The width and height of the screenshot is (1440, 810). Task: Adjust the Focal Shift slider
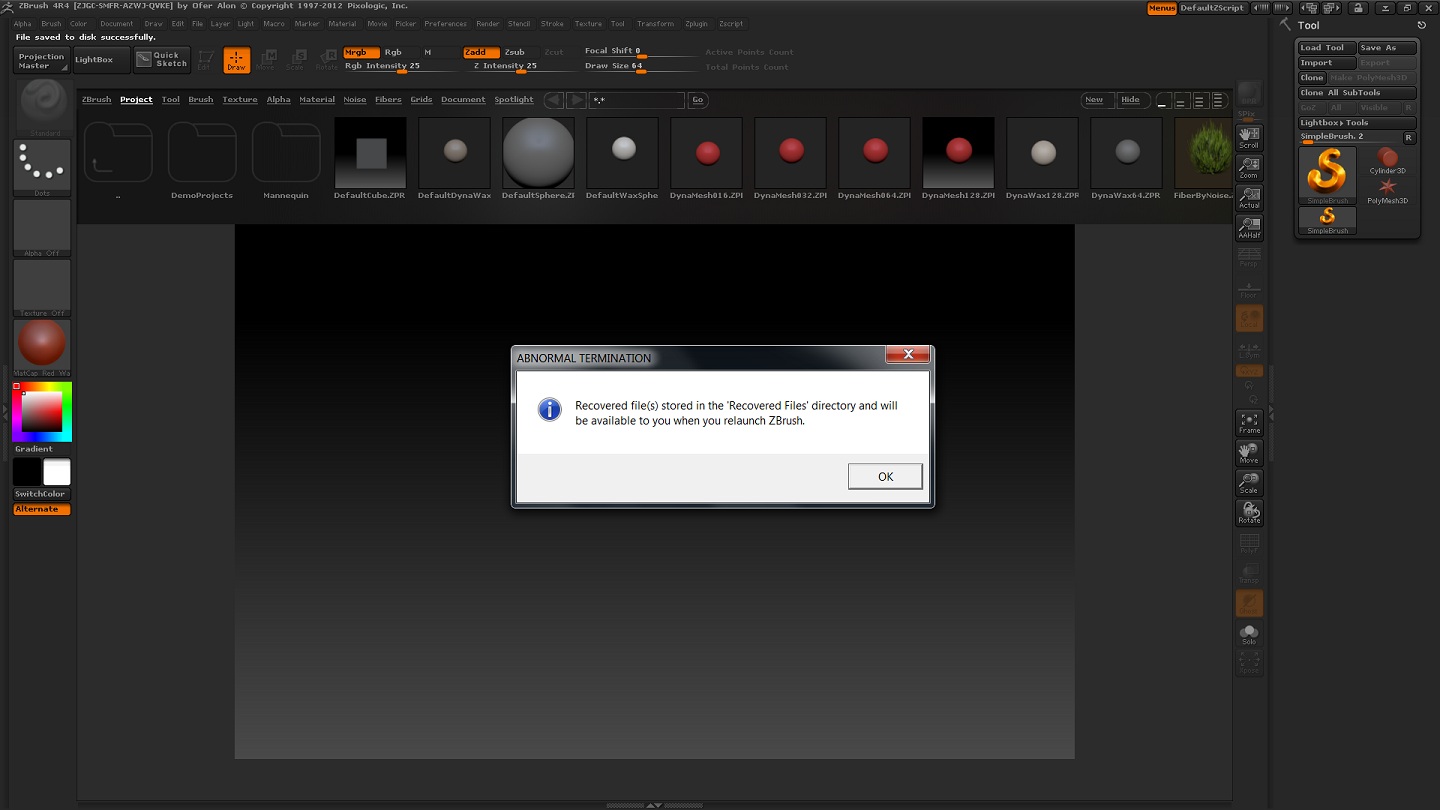coord(640,52)
